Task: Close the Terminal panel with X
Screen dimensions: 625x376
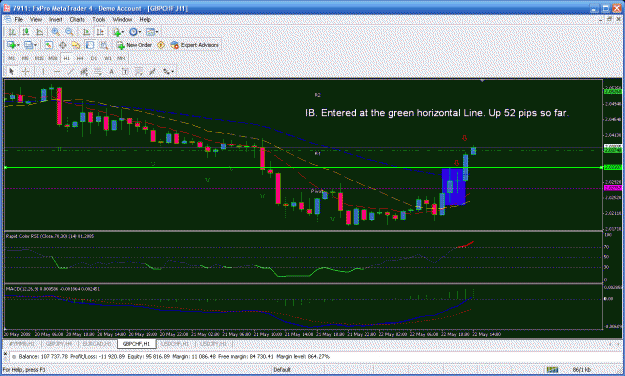Action: [5, 353]
